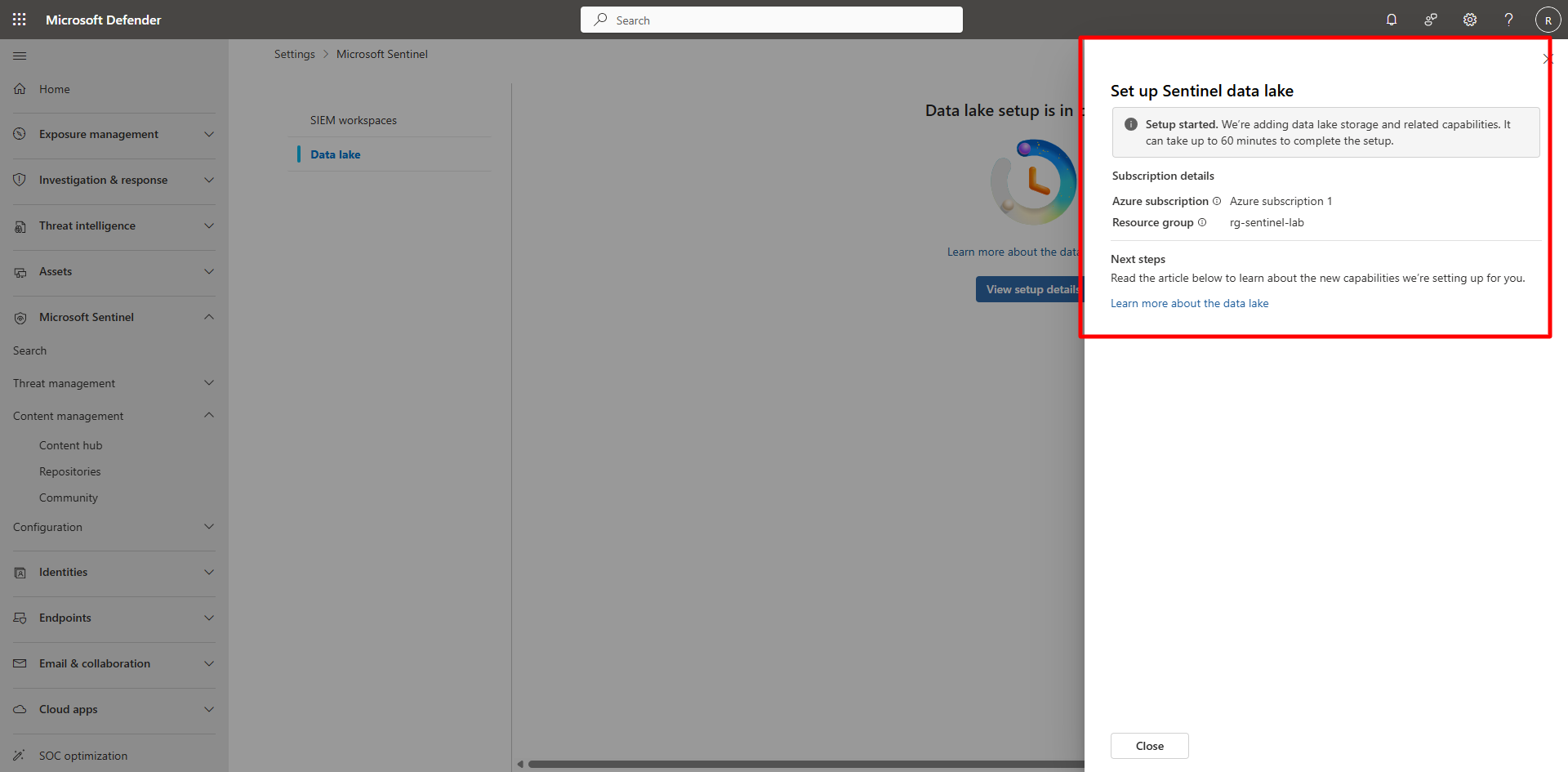Go to Settings breadcrumb
This screenshot has height=772, width=1568.
pyautogui.click(x=295, y=54)
